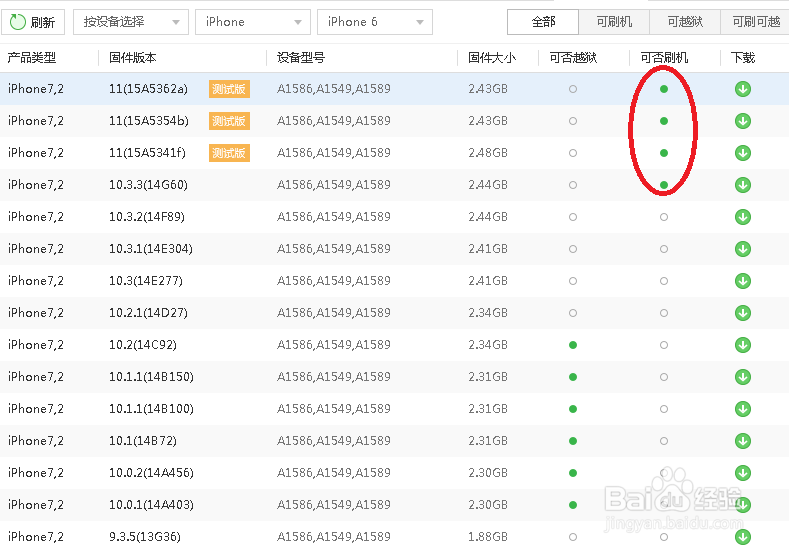Viewport: 789px width, 551px height.
Task: Download firmware 10.3.2(14F89)
Action: (743, 217)
